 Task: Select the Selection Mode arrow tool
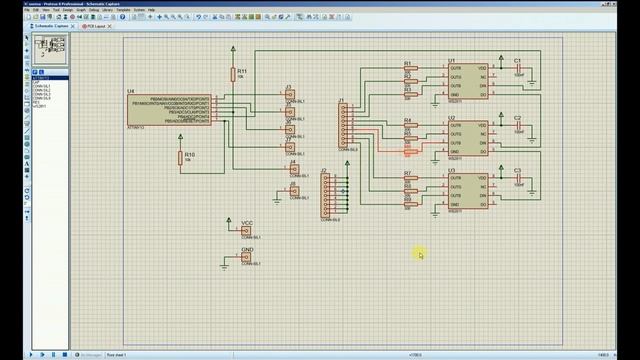(27, 38)
